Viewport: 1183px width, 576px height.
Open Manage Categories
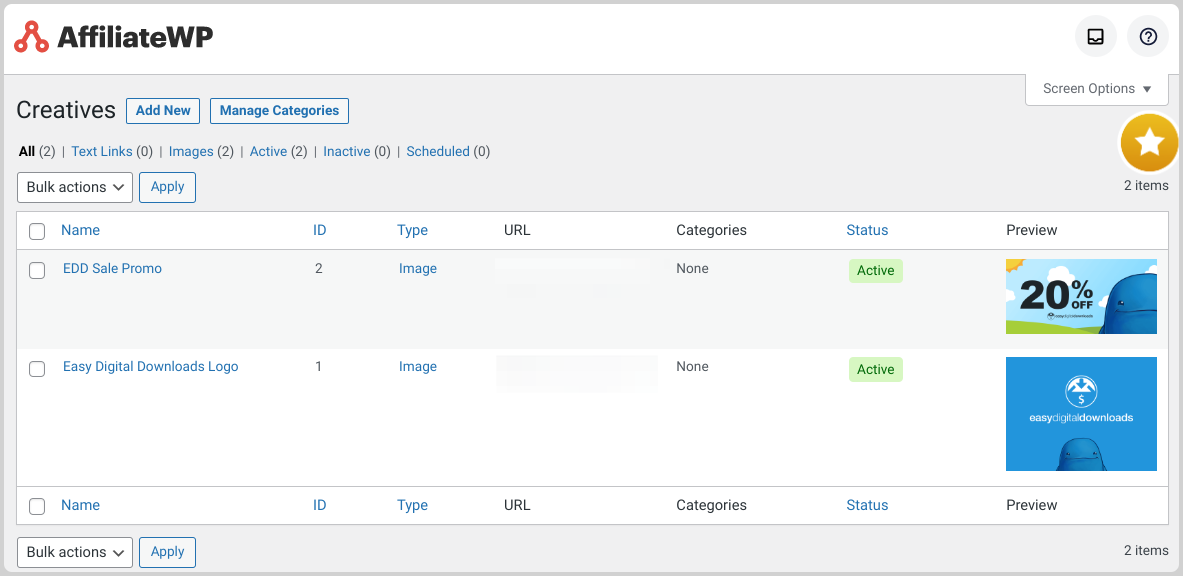point(279,110)
